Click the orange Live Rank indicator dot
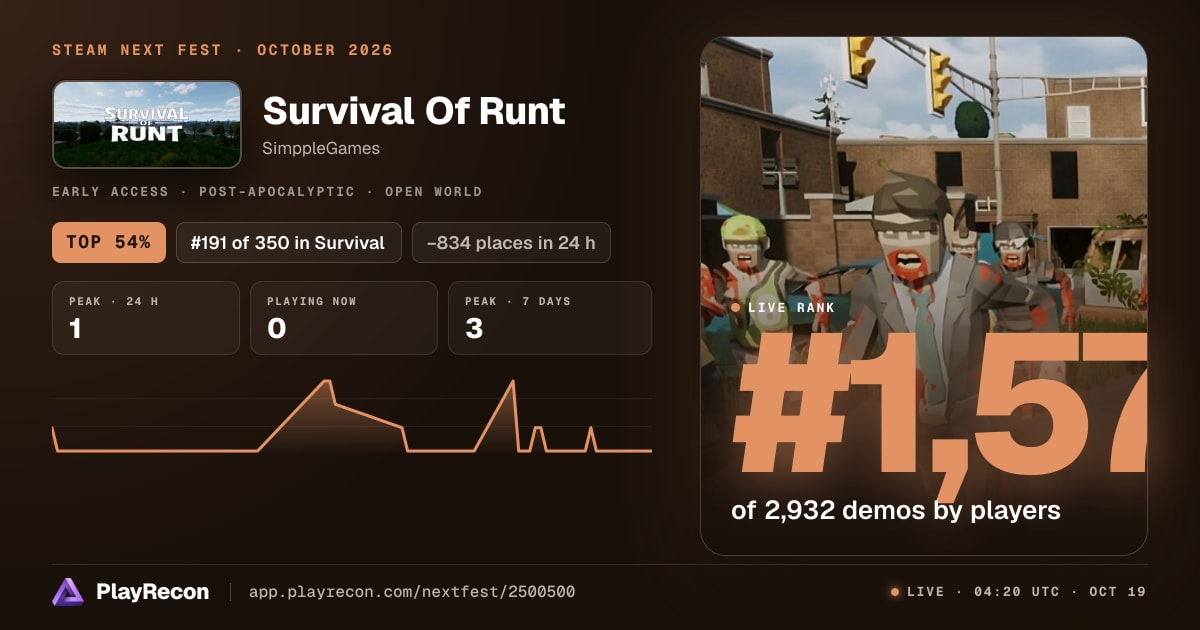The image size is (1200, 630). pos(736,308)
